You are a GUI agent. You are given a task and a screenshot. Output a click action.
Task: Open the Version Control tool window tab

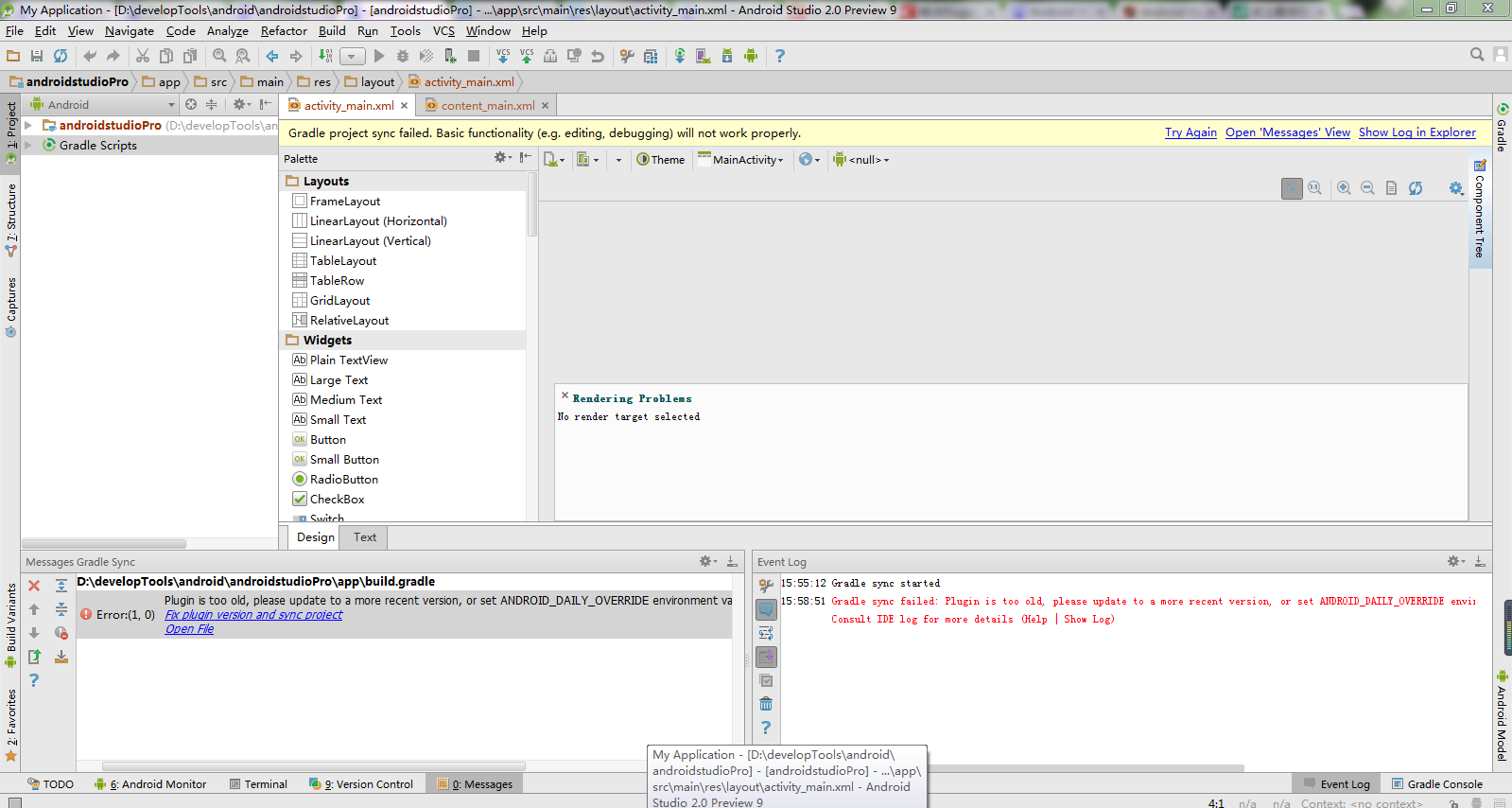361,784
